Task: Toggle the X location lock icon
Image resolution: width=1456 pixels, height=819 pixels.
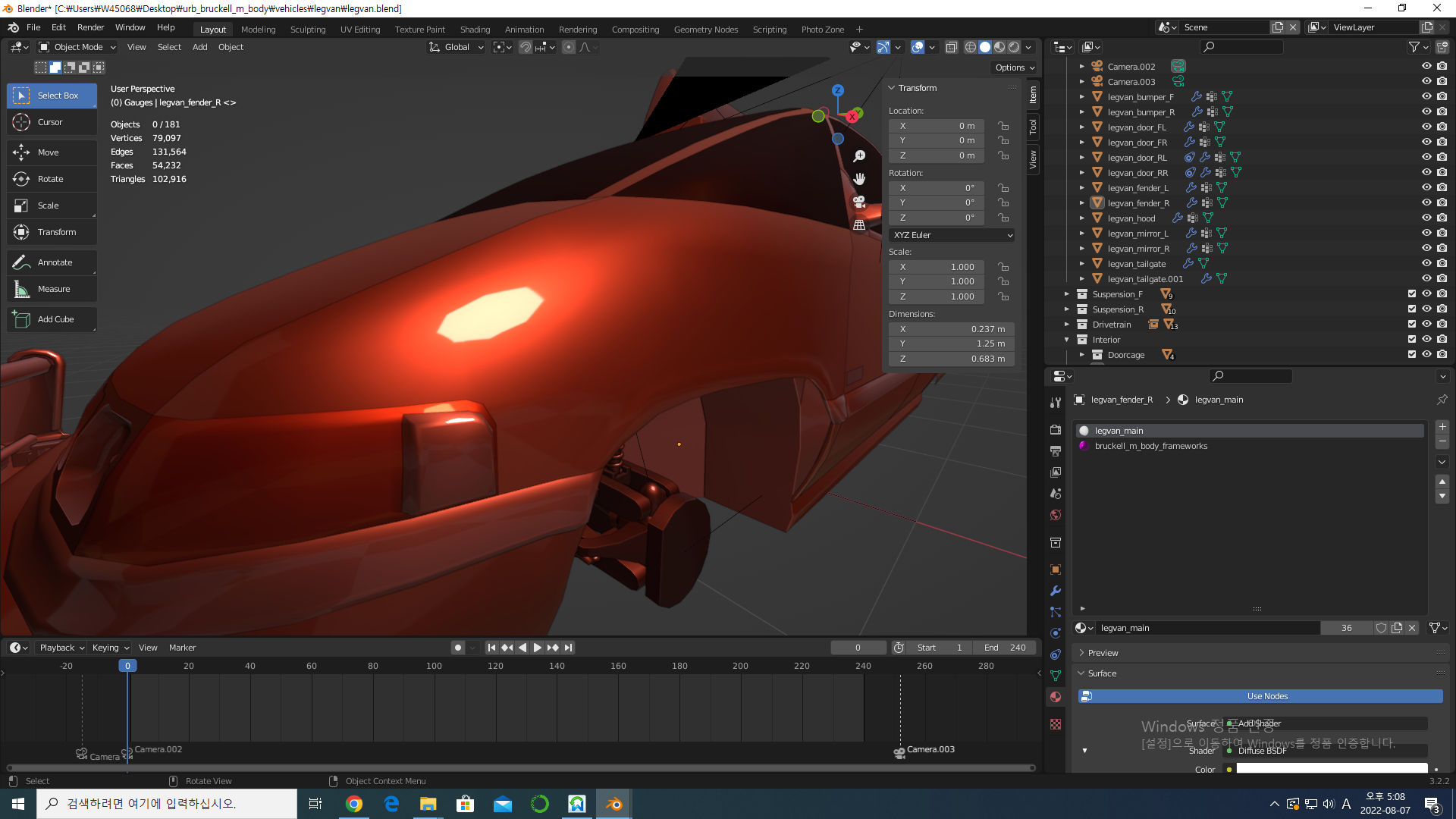Action: pyautogui.click(x=1003, y=126)
